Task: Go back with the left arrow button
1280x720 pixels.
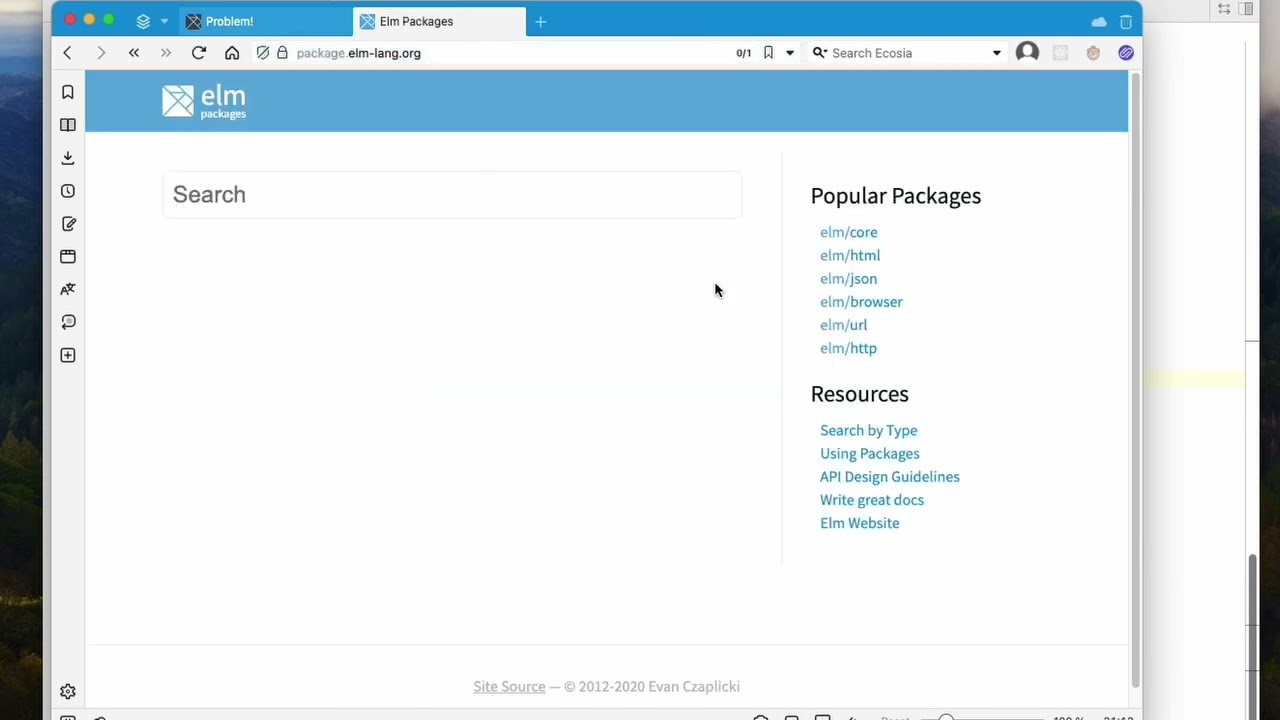Action: point(68,53)
